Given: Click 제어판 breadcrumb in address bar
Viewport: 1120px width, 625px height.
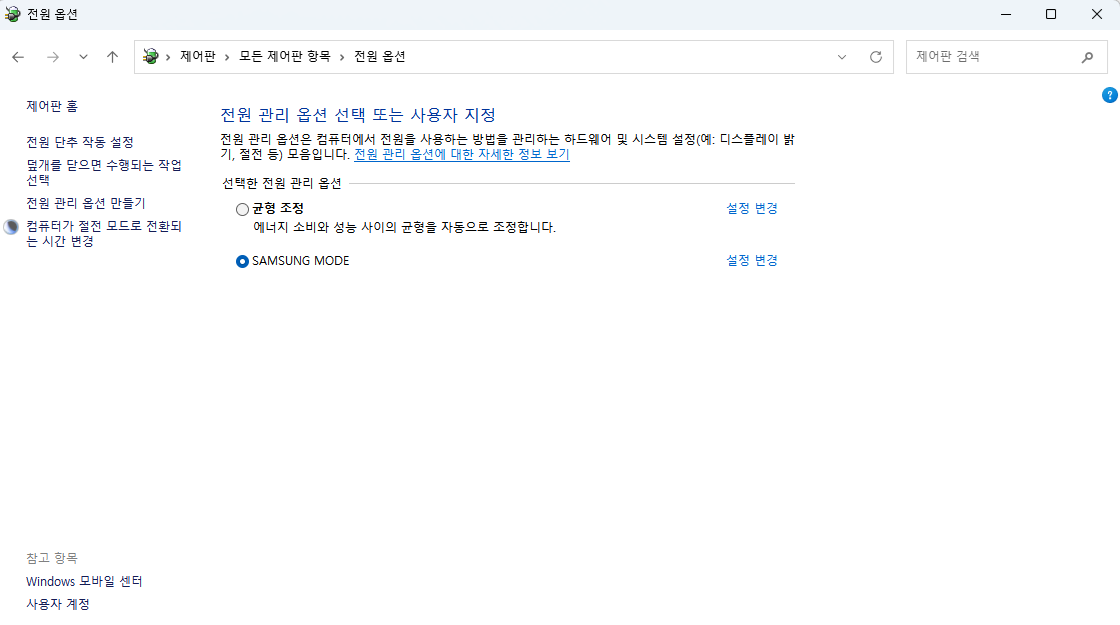Looking at the screenshot, I should coord(198,56).
